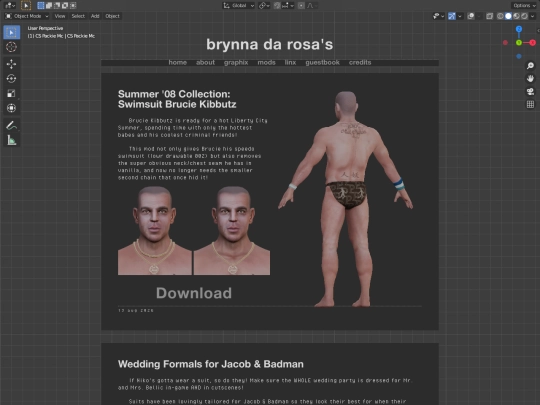Toggle the snapping magnet icon
The height and width of the screenshot is (405, 540).
[277, 6]
